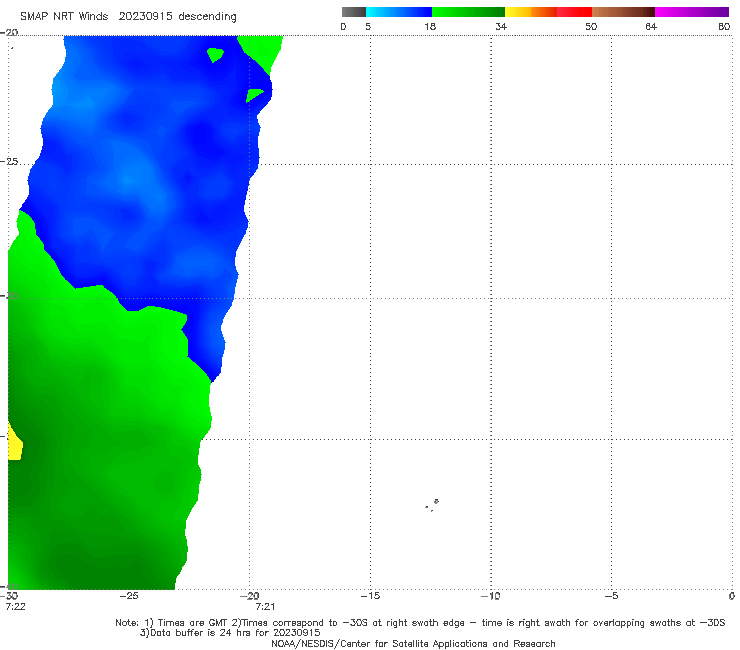Select the red segment of the color bar
740x650 pixels.
(x=574, y=12)
